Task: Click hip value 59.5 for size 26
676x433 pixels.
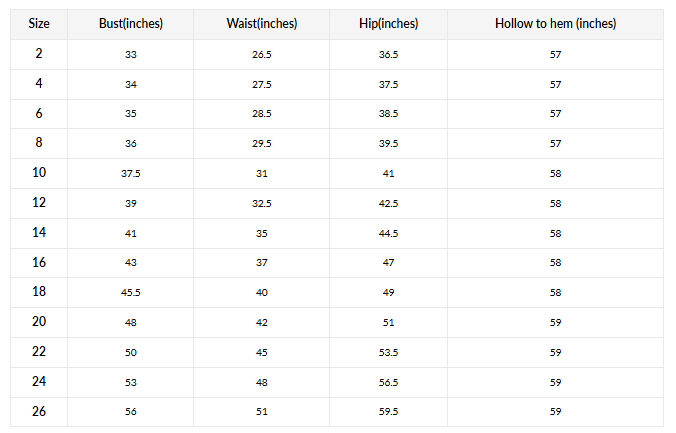Action: tap(388, 412)
